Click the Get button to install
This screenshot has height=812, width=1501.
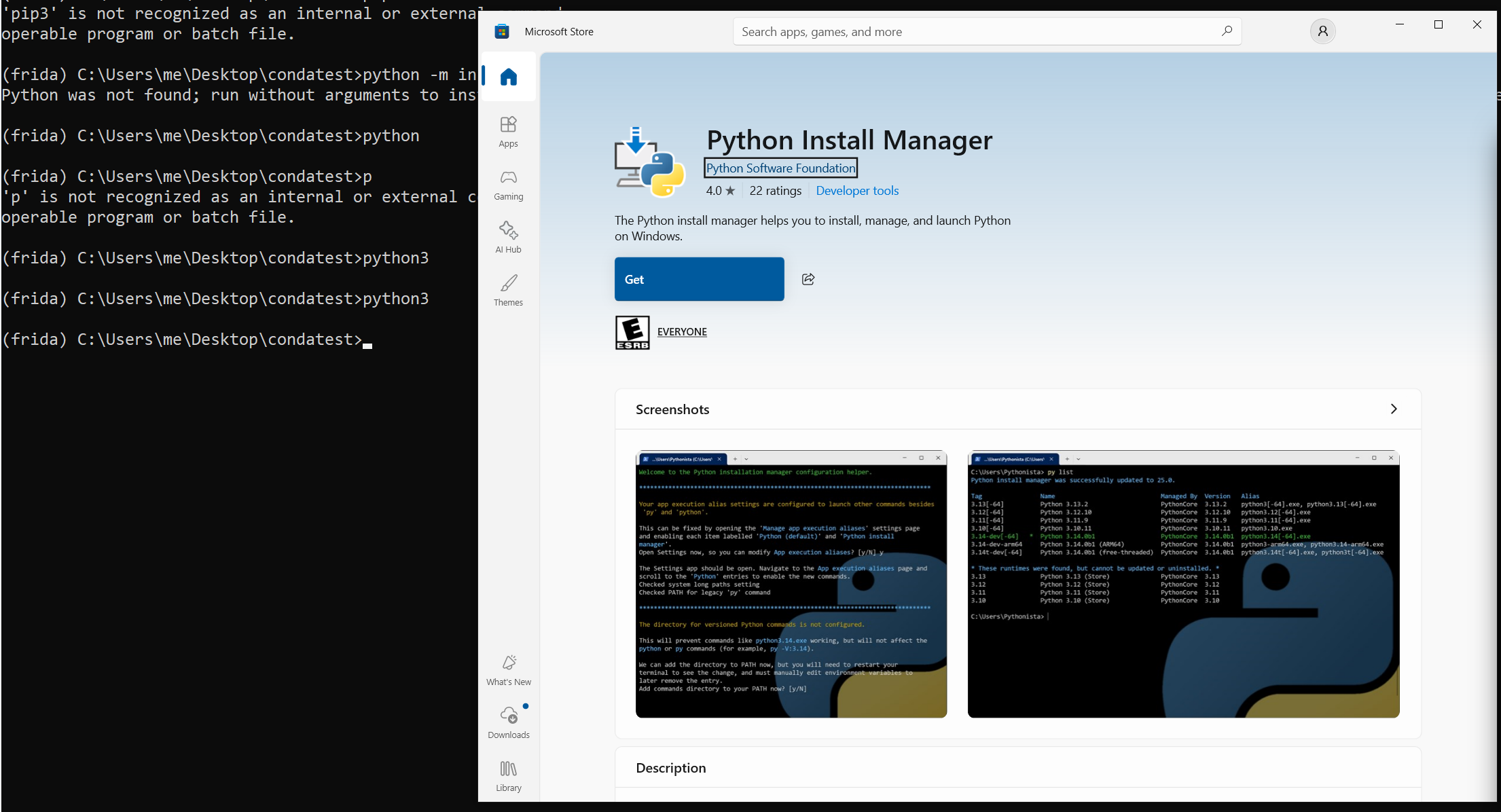click(x=699, y=279)
